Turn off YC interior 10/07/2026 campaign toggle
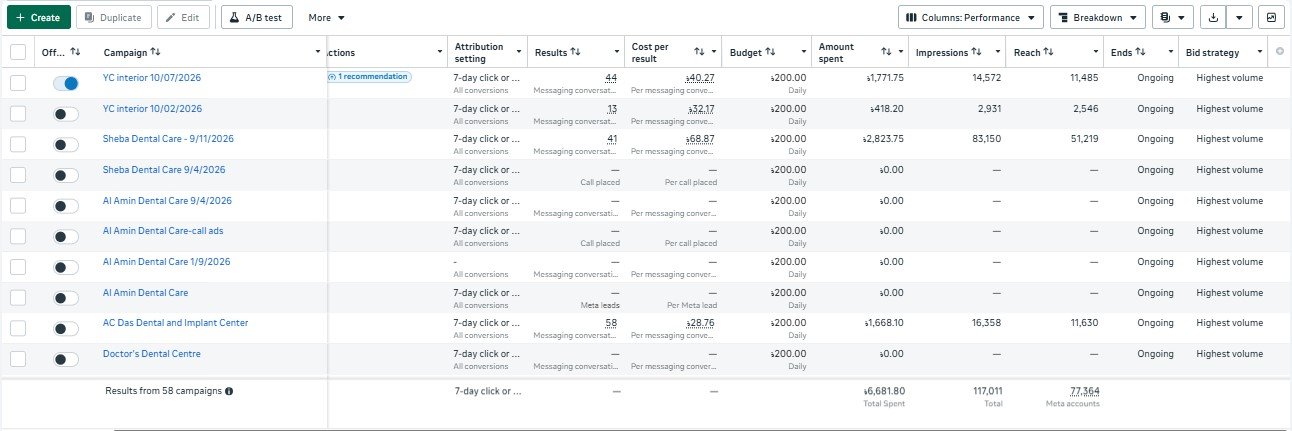 [x=66, y=83]
